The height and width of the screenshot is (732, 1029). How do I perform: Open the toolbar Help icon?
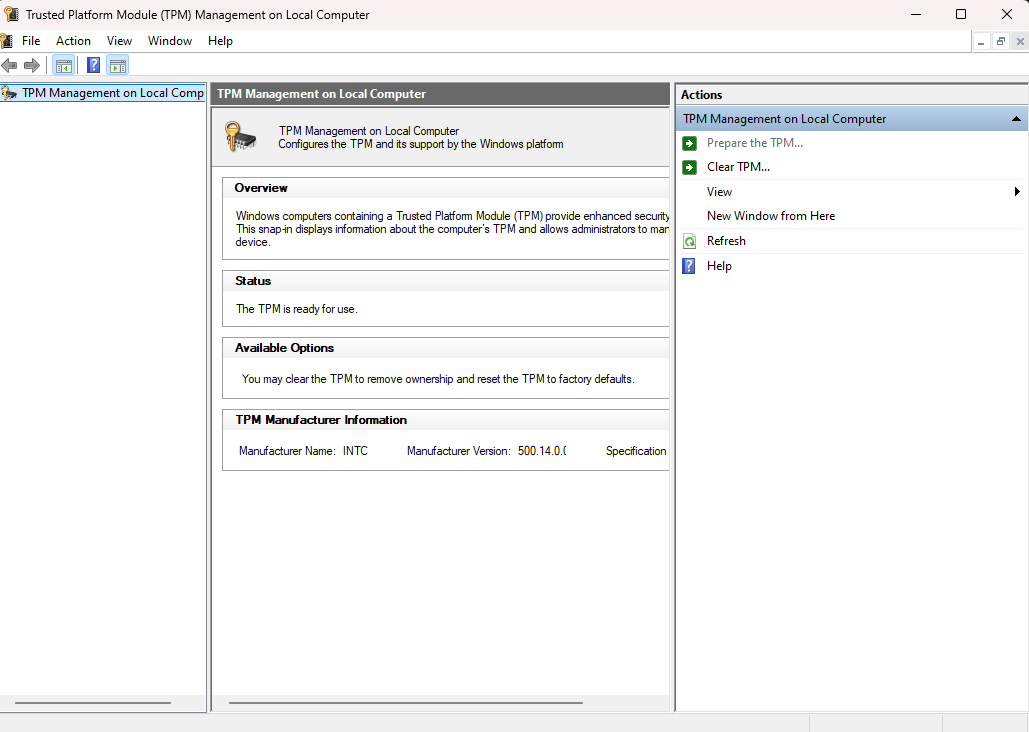94,65
